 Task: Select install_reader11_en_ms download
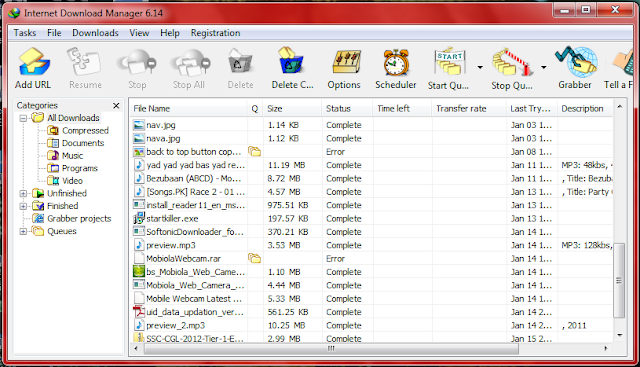(x=371, y=205)
